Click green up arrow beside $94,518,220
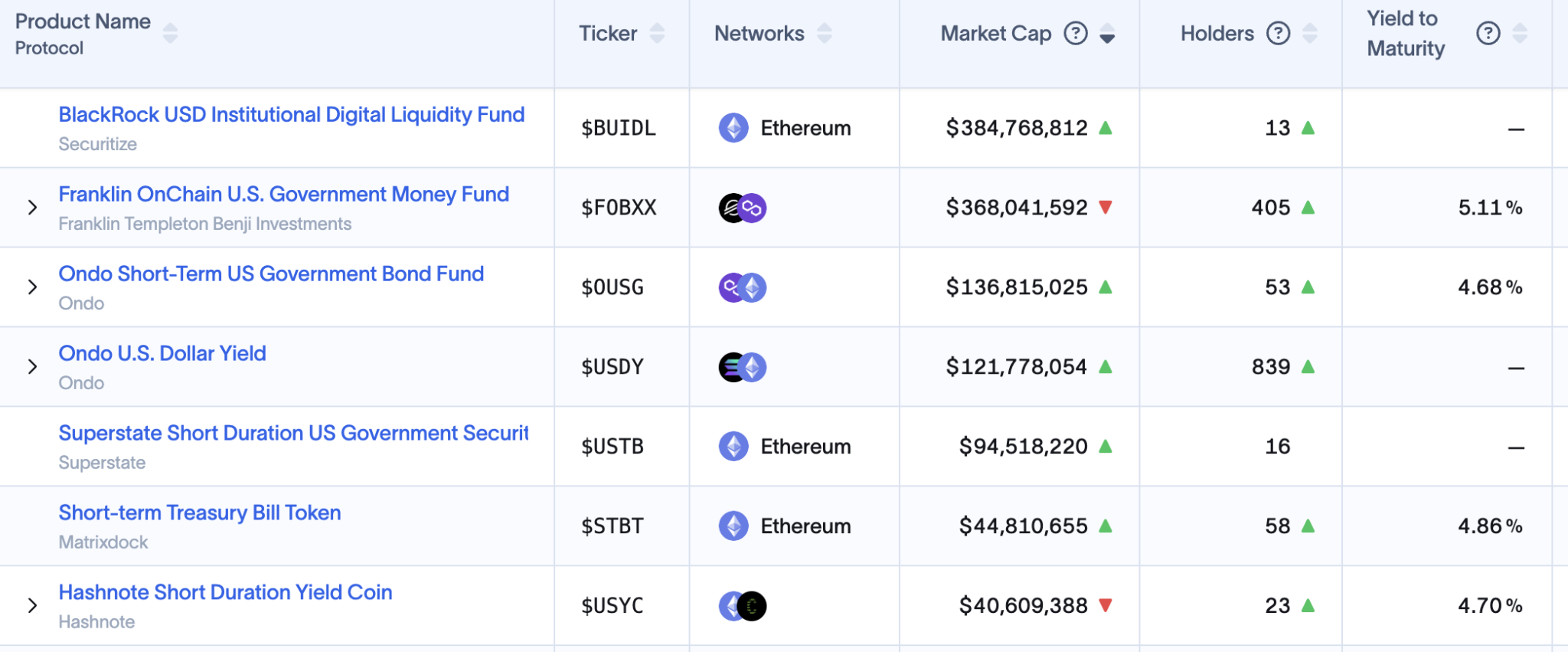The image size is (1568, 652). tap(1105, 447)
